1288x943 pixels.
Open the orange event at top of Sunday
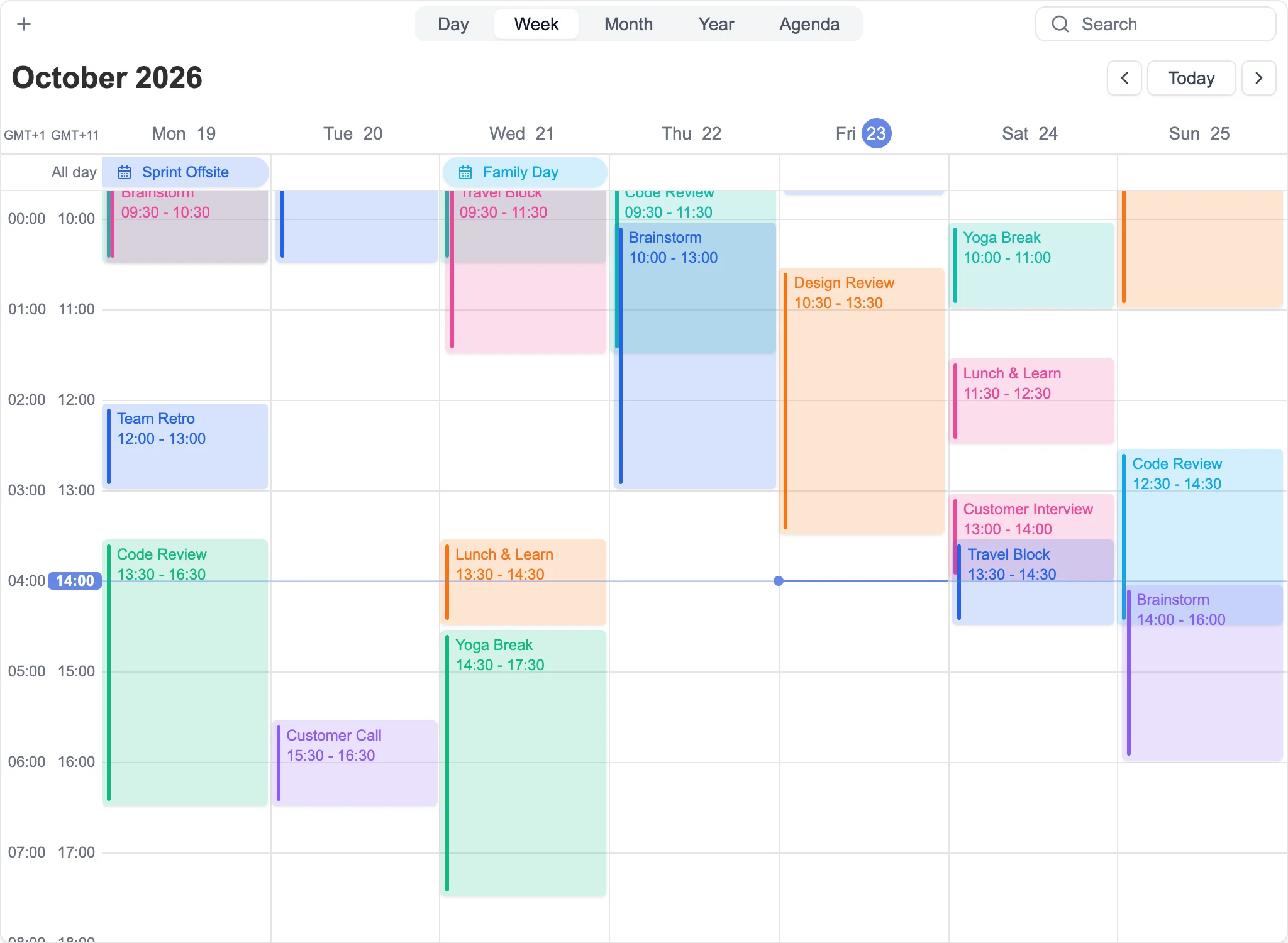coord(1201,248)
